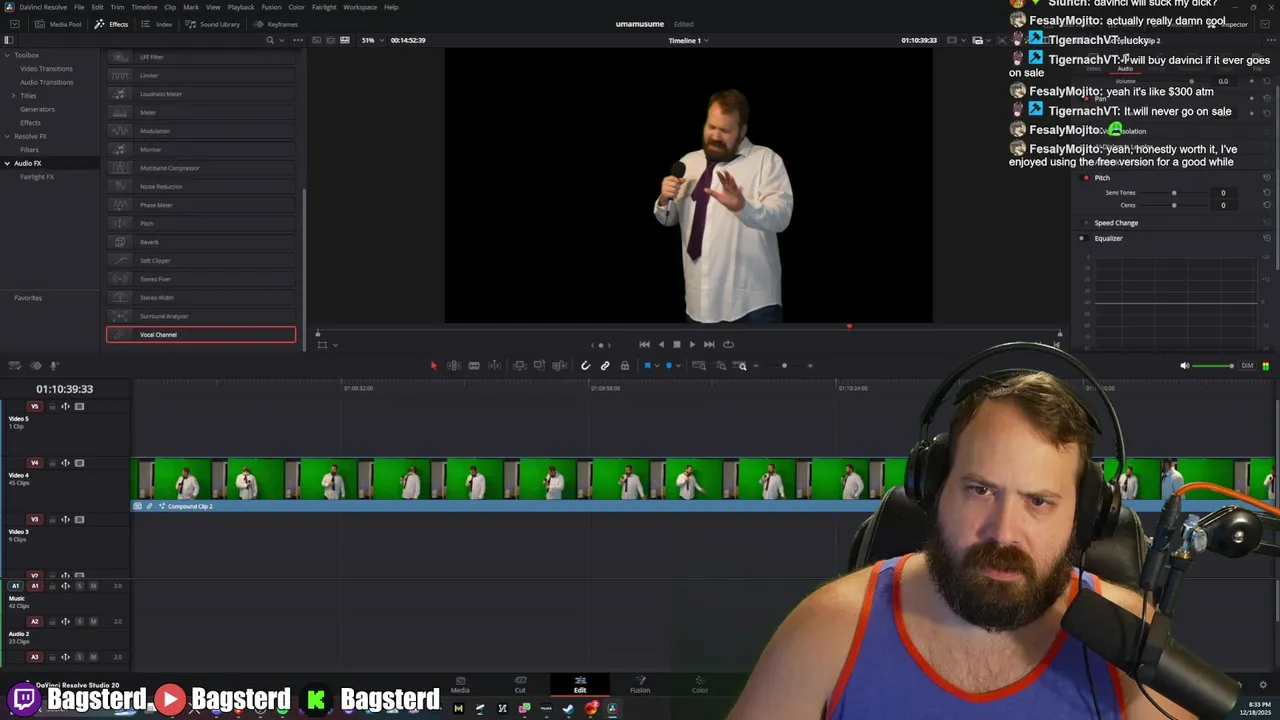Viewport: 1280px width, 720px height.
Task: Click play reverse button in viewer transport
Action: coord(660,344)
